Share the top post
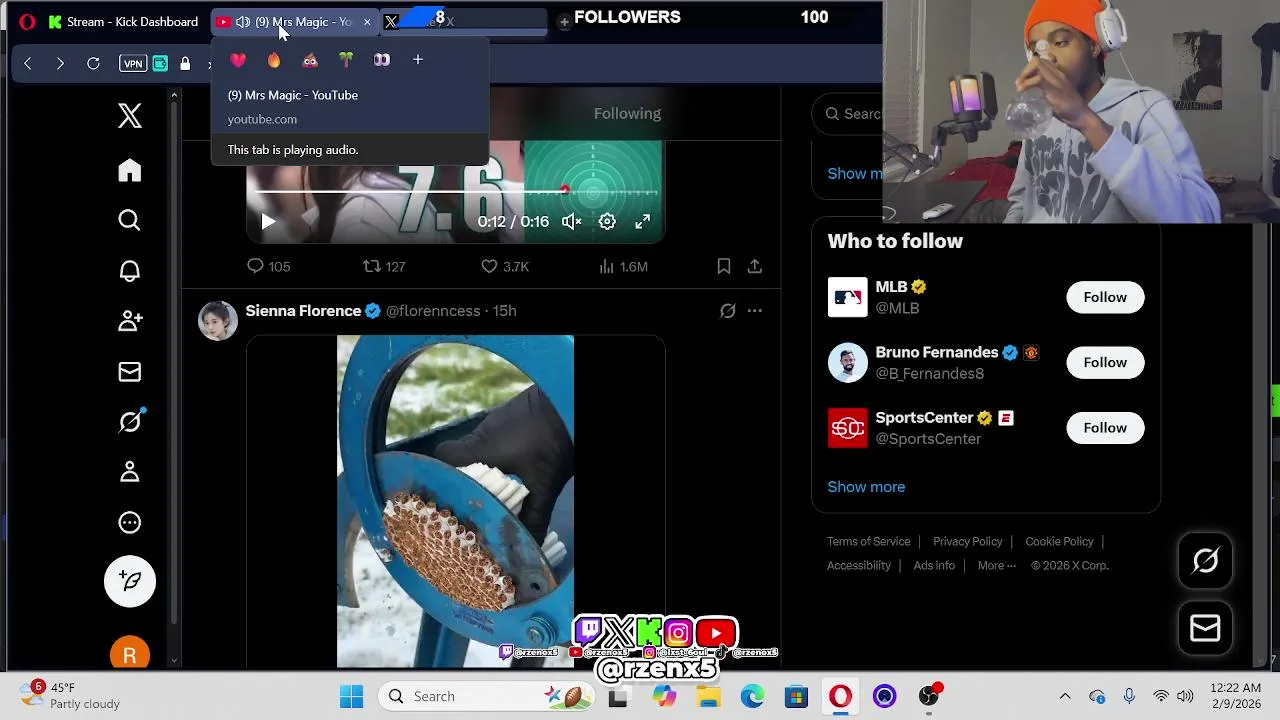Viewport: 1280px width, 720px height. point(755,266)
